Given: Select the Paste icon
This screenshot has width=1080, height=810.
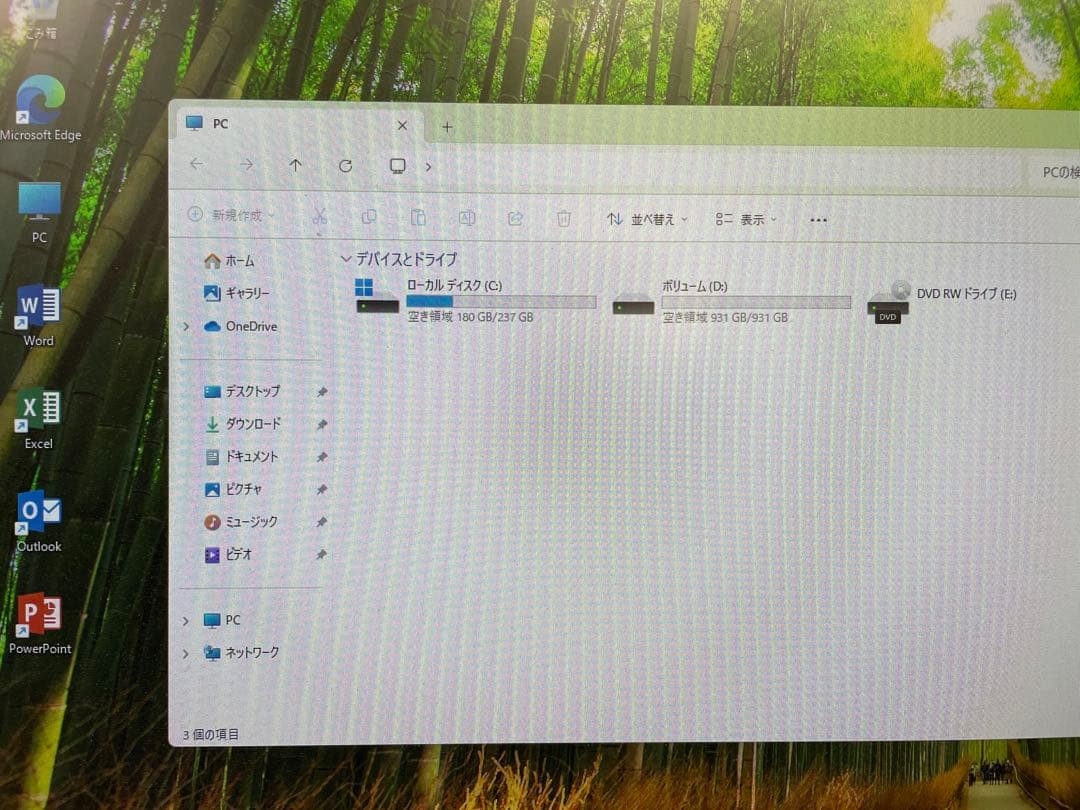Looking at the screenshot, I should click(x=418, y=217).
